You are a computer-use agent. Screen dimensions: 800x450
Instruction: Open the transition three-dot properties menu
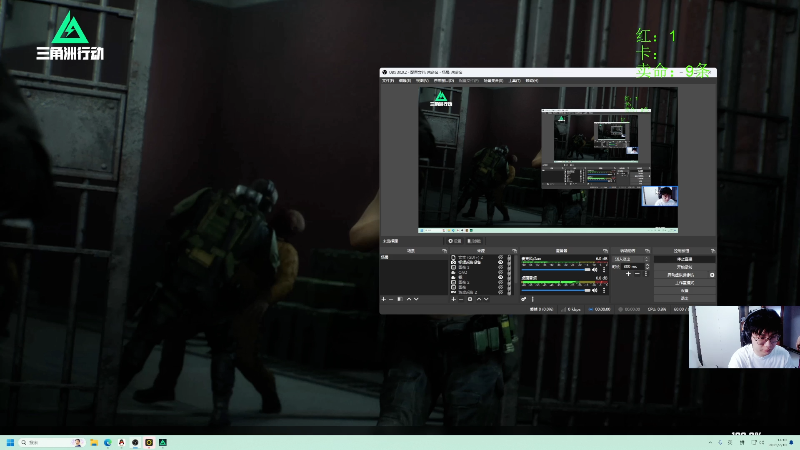click(x=646, y=274)
